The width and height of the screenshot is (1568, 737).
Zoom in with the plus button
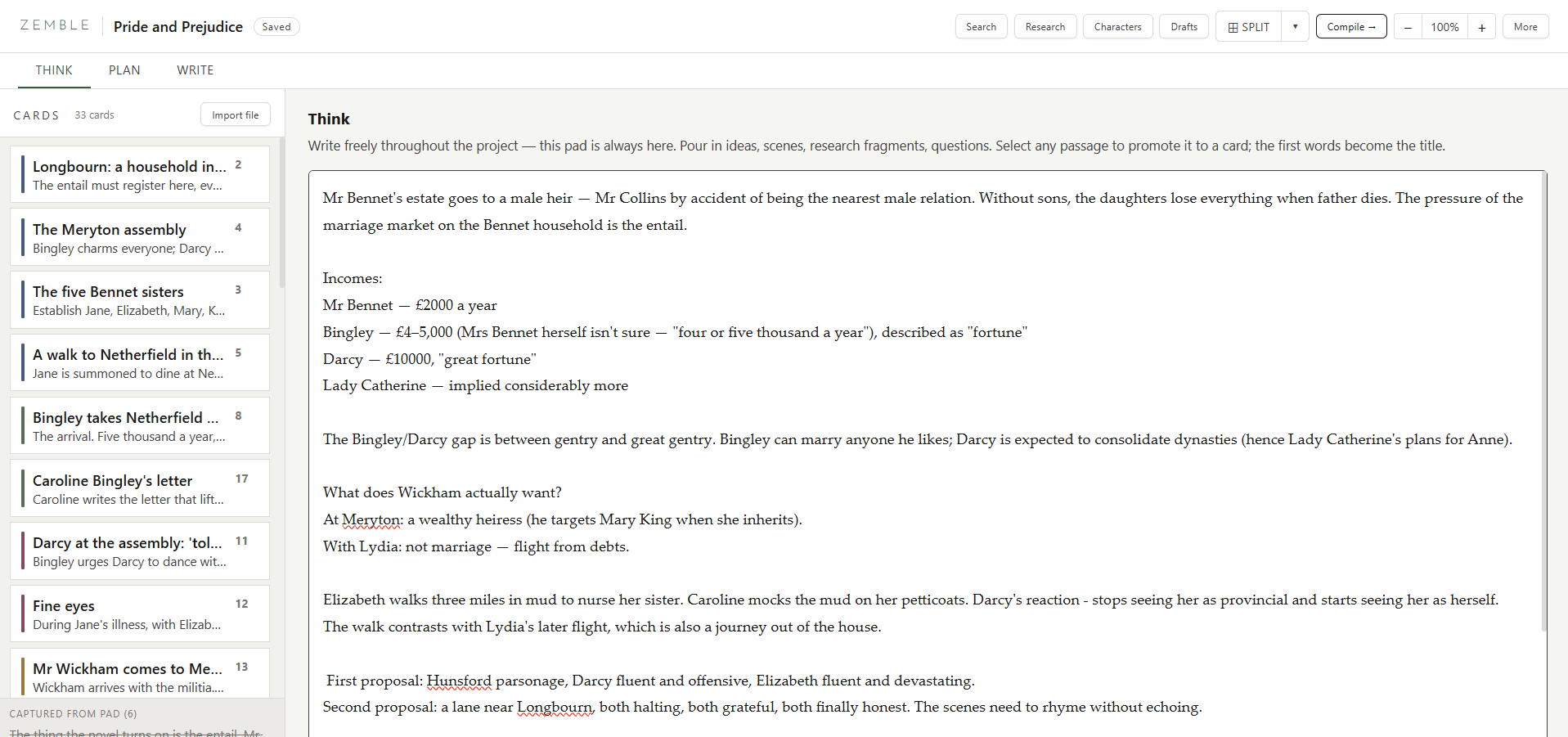pos(1481,27)
